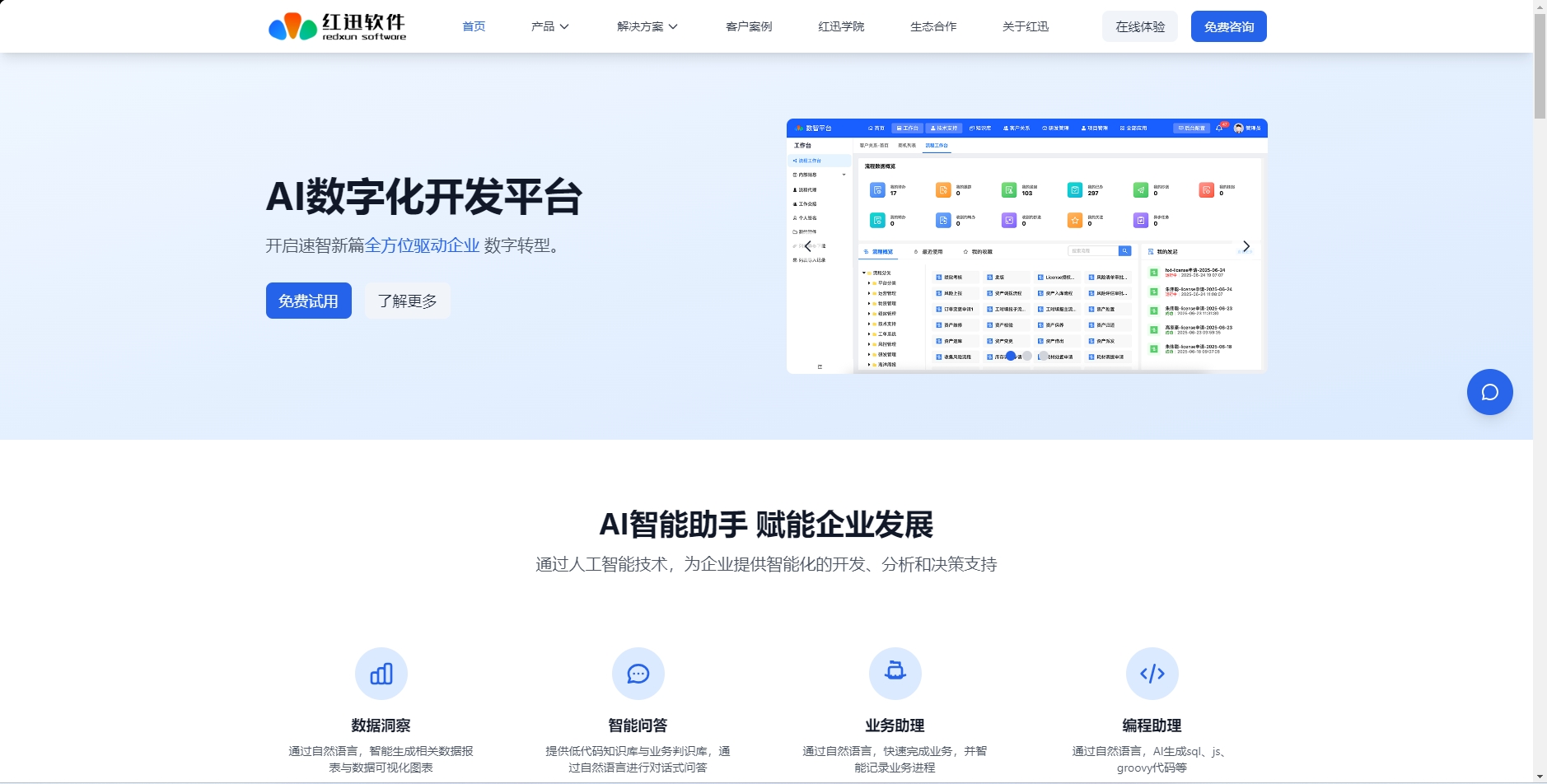
Task: Click the 智能问答 chat bubble icon
Action: click(x=638, y=673)
